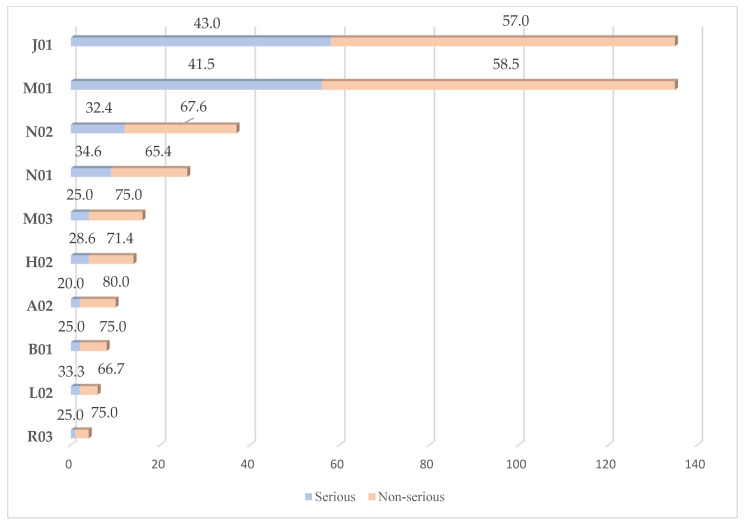The height and width of the screenshot is (527, 746).
Task: Select the 58.5 data label
Action: click(506, 64)
